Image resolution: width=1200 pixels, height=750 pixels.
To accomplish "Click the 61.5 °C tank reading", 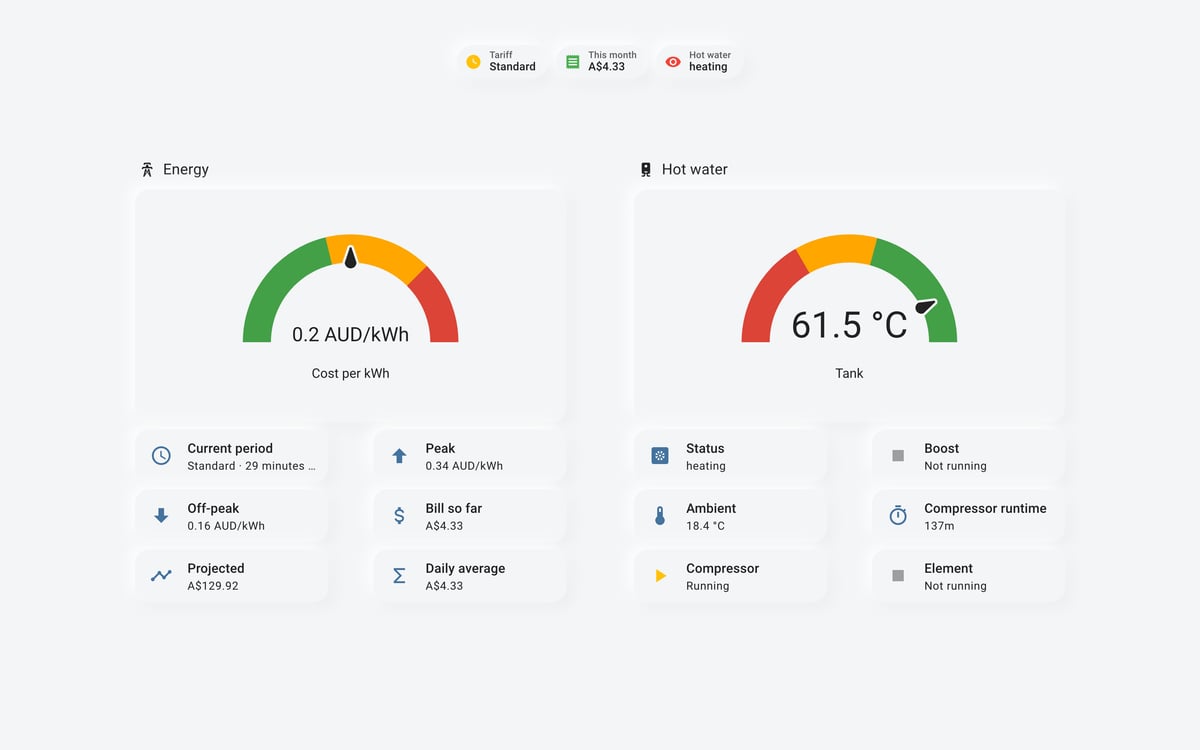I will [x=849, y=325].
